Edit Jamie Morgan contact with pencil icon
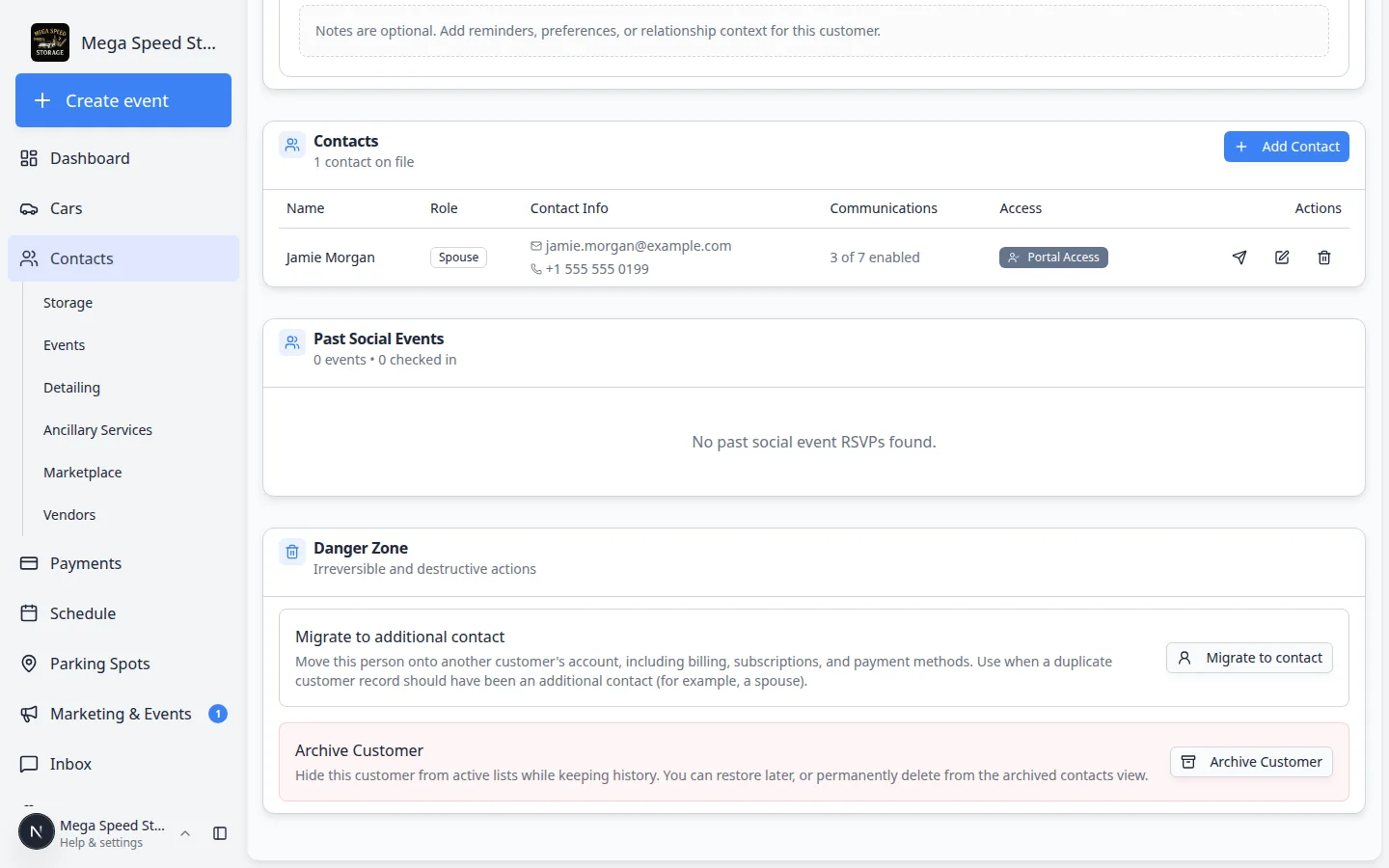 click(x=1282, y=258)
